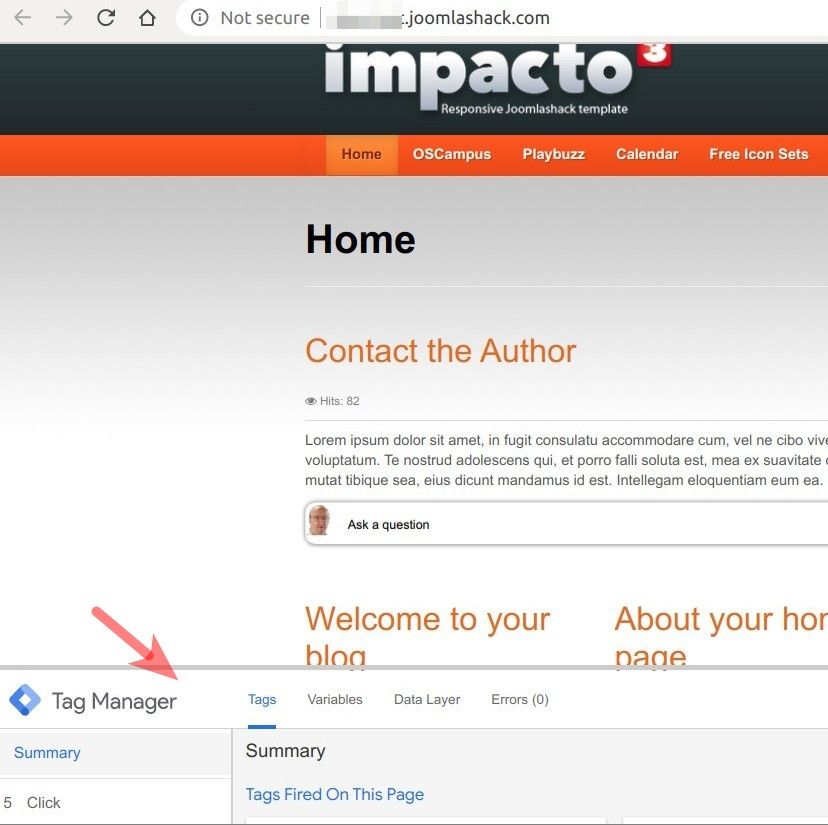Image resolution: width=828 pixels, height=825 pixels.
Task: Go to the browser home icon
Action: click(x=147, y=18)
